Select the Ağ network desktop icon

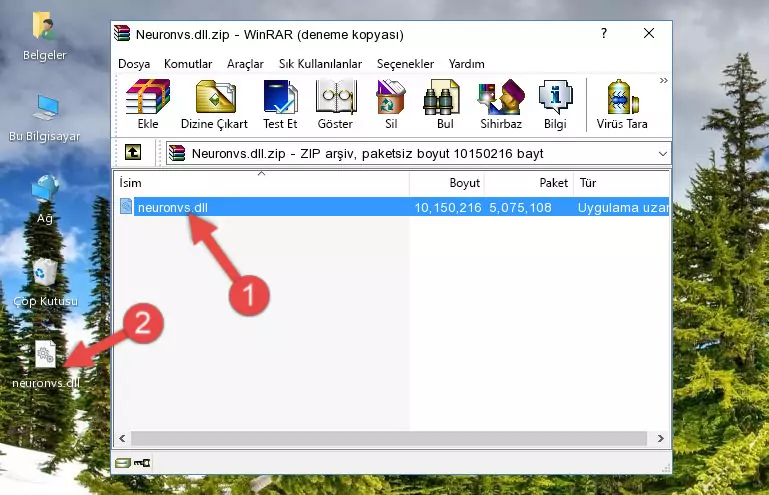pos(45,199)
